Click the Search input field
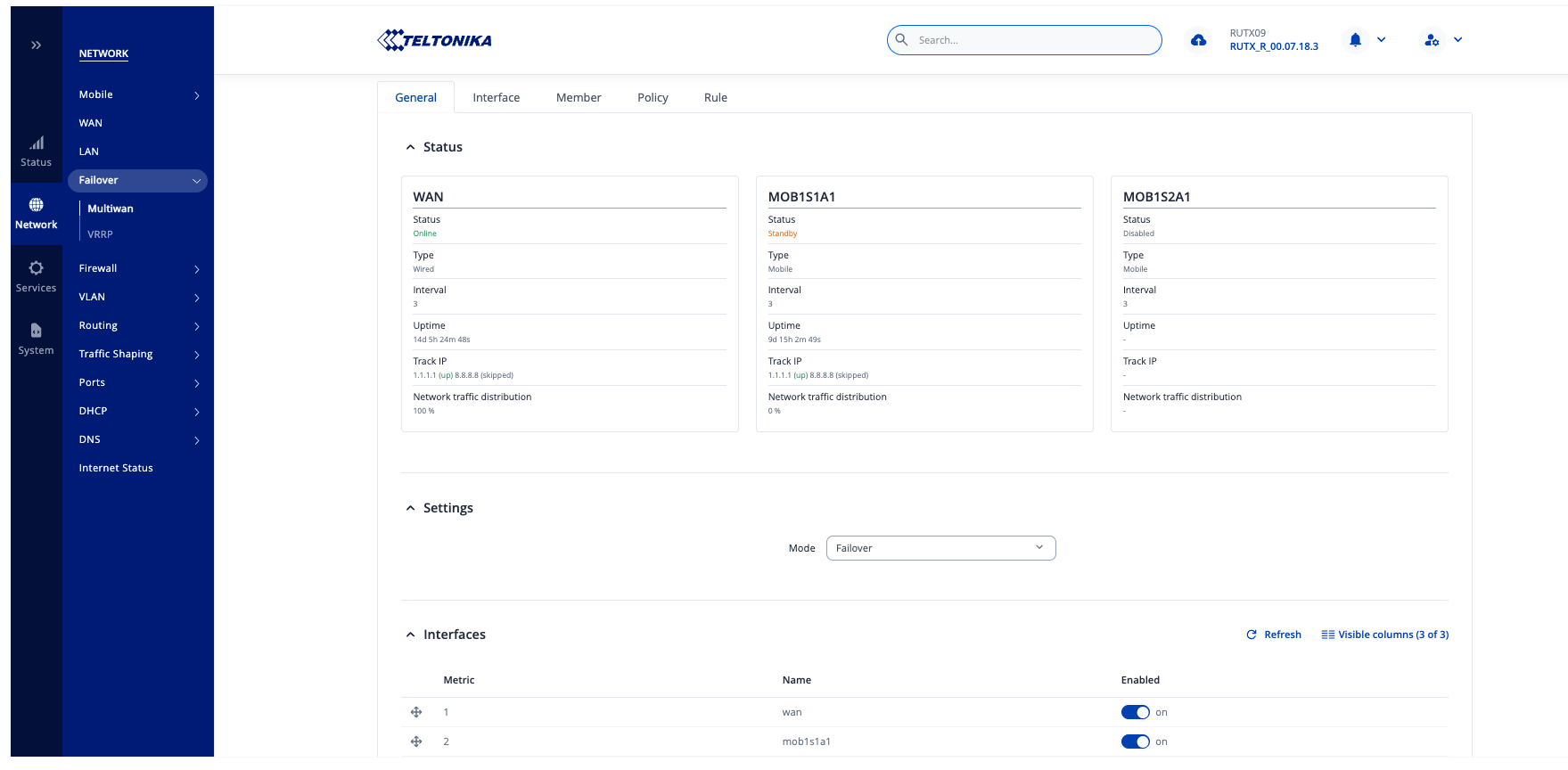 point(1034,40)
